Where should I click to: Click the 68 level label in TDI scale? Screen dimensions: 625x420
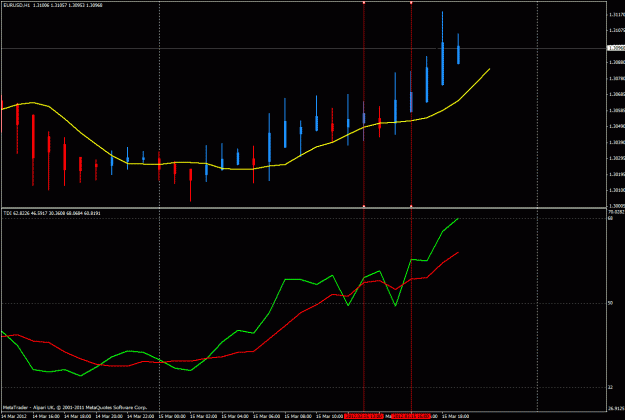610,218
